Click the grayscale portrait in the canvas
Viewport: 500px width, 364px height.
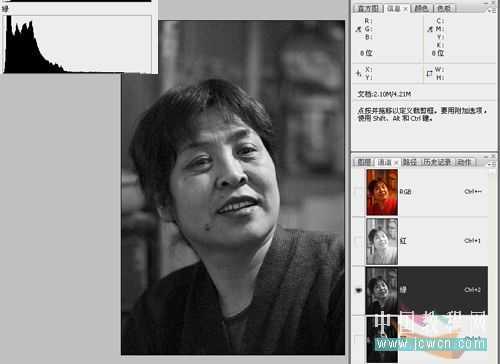[x=233, y=188]
